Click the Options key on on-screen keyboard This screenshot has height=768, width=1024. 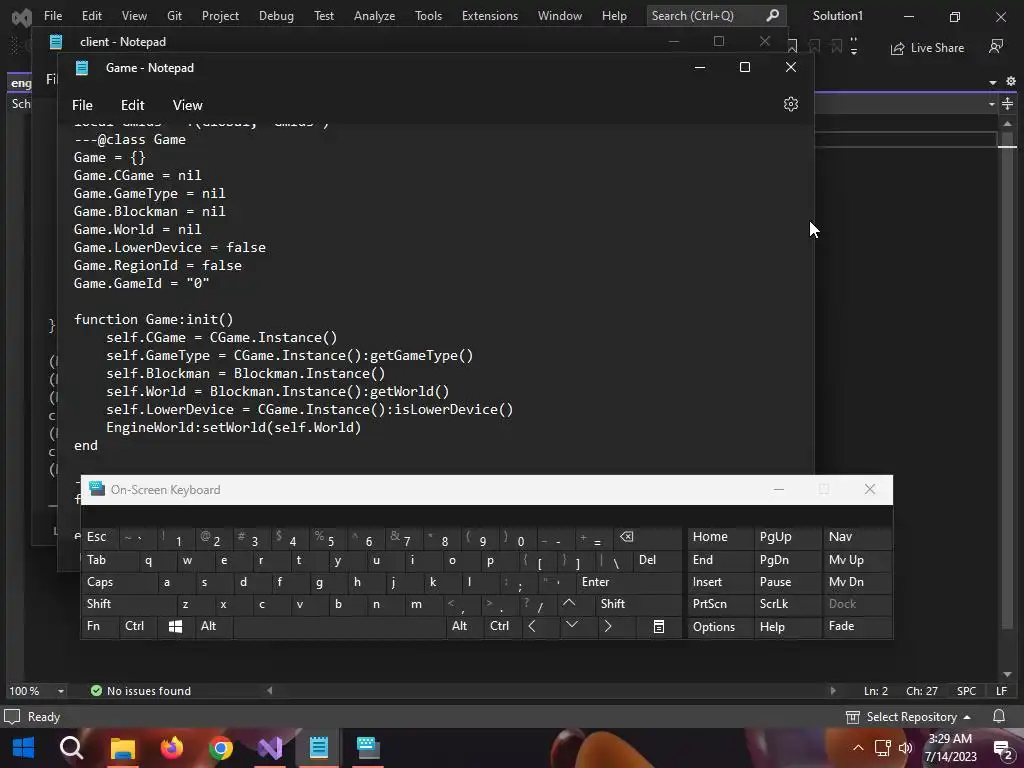pyautogui.click(x=720, y=627)
